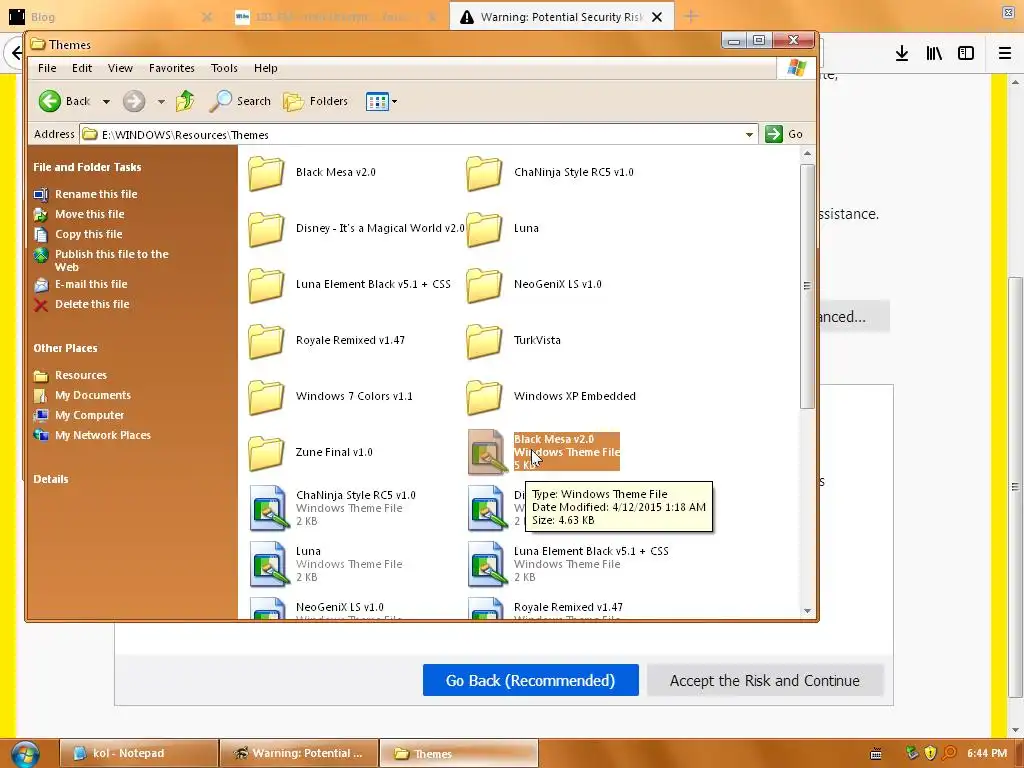Viewport: 1024px width, 768px height.
Task: Select the Disney Magical World folder
Action: 356,229
